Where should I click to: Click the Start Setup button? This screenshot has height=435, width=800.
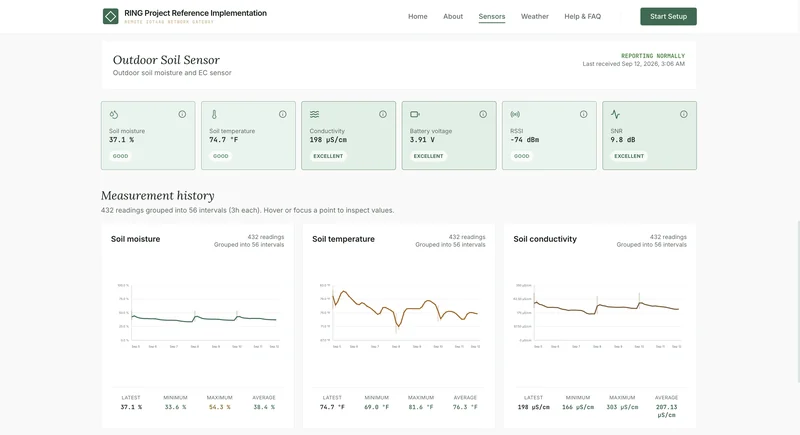click(668, 16)
